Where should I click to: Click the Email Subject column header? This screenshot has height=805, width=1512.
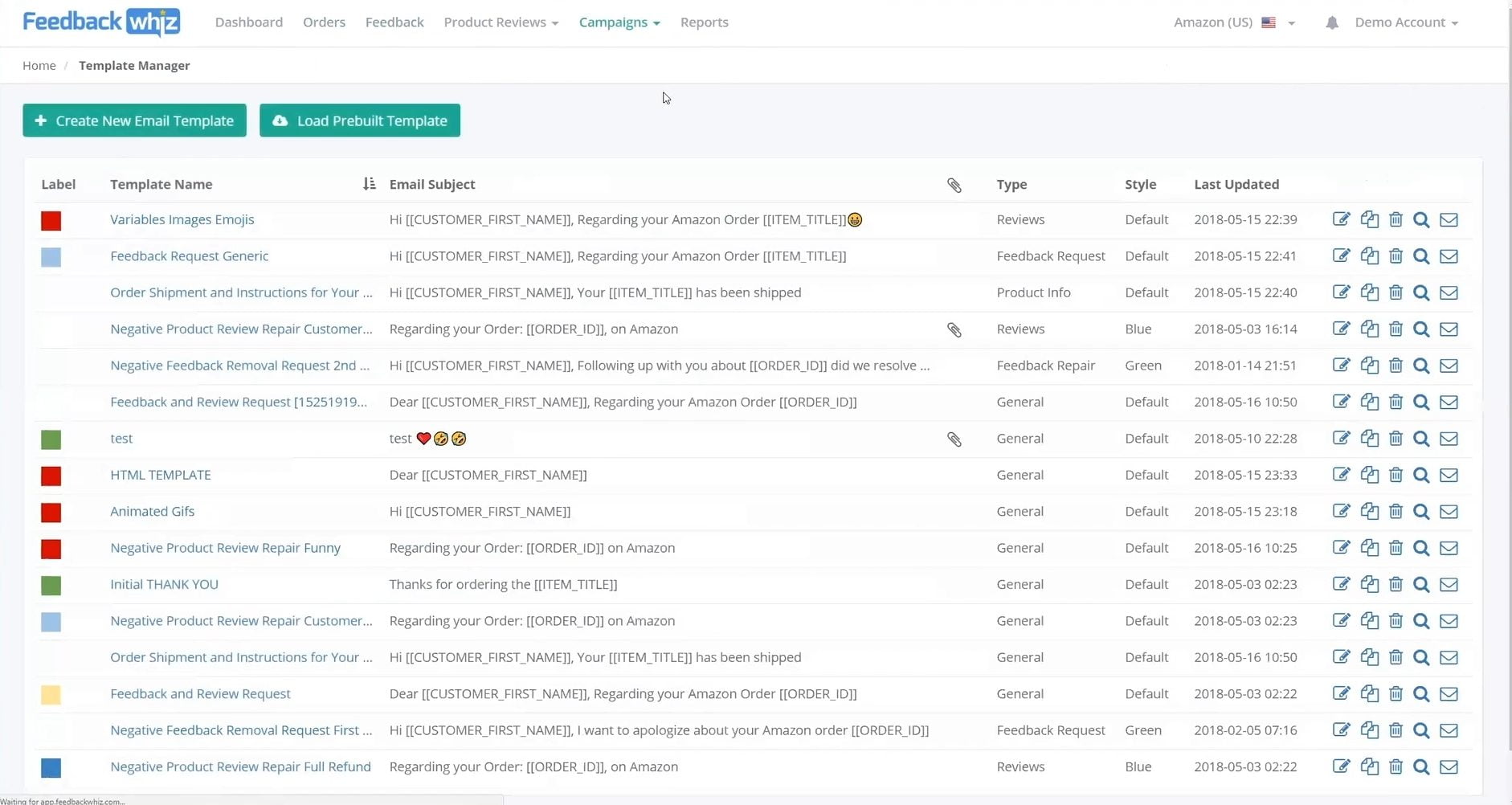(x=432, y=184)
